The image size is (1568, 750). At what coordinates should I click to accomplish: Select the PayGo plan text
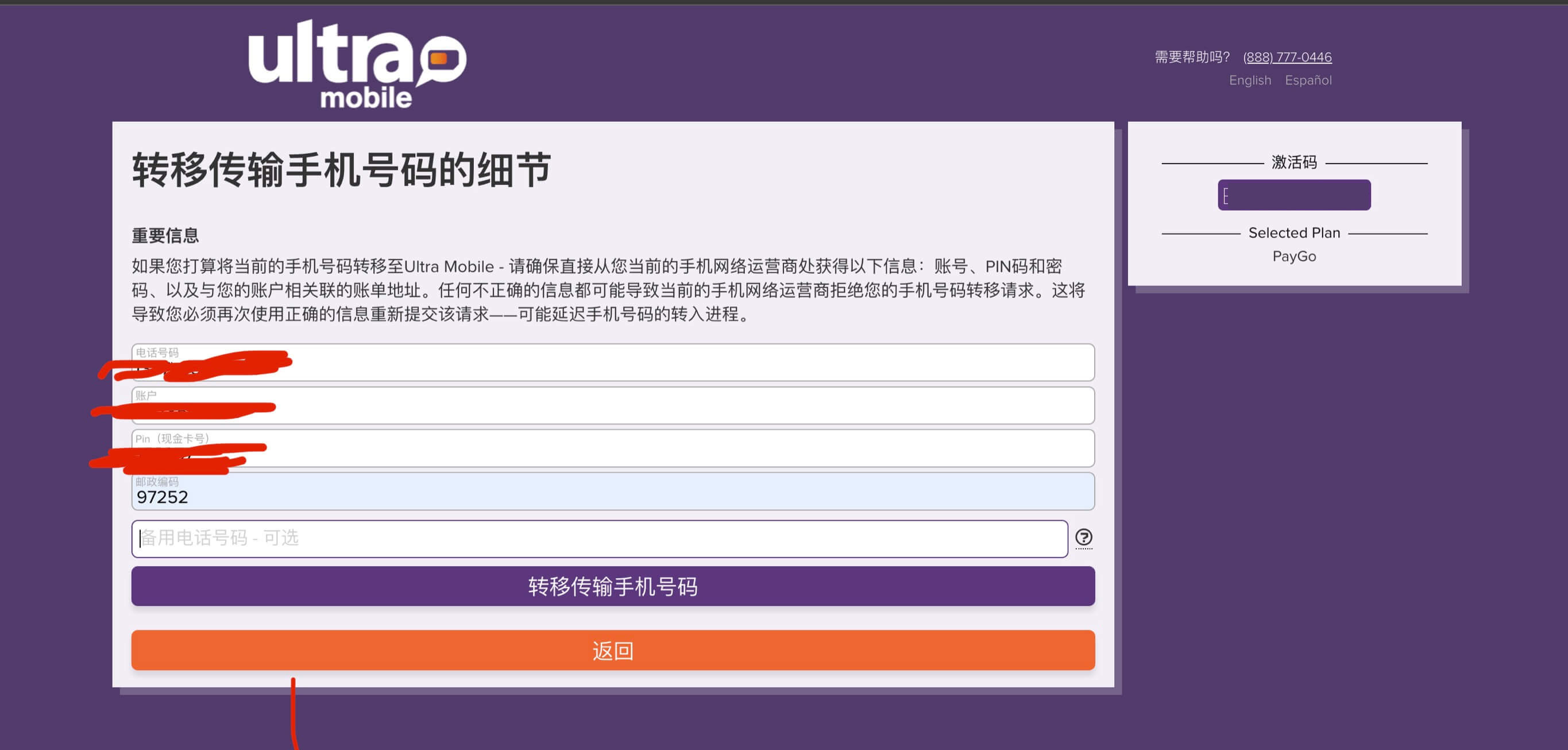[1294, 256]
